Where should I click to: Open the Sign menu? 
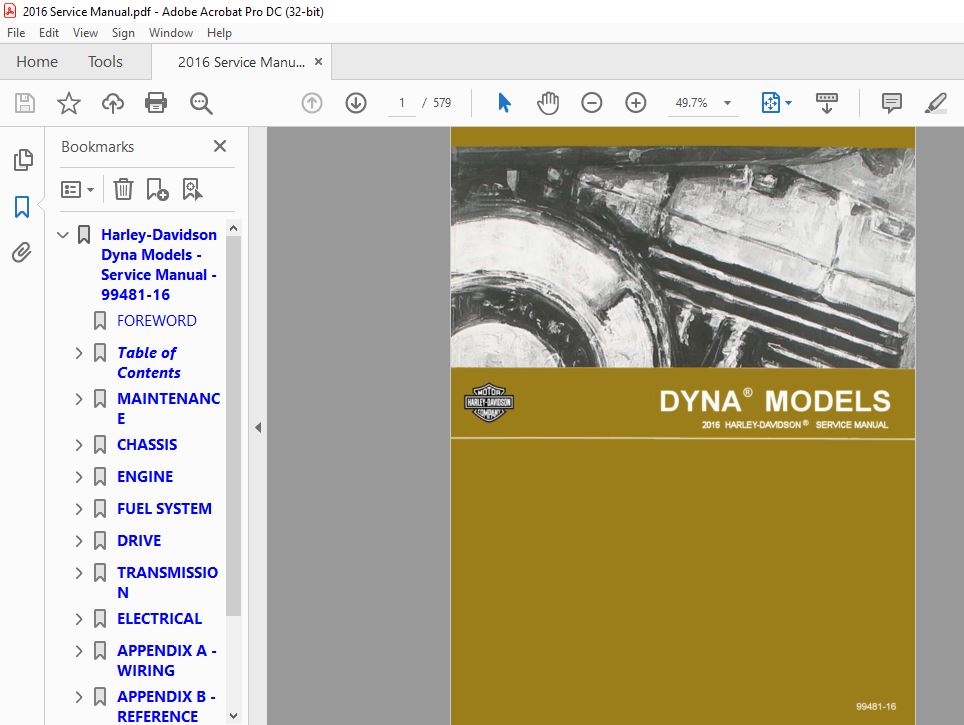pos(123,33)
